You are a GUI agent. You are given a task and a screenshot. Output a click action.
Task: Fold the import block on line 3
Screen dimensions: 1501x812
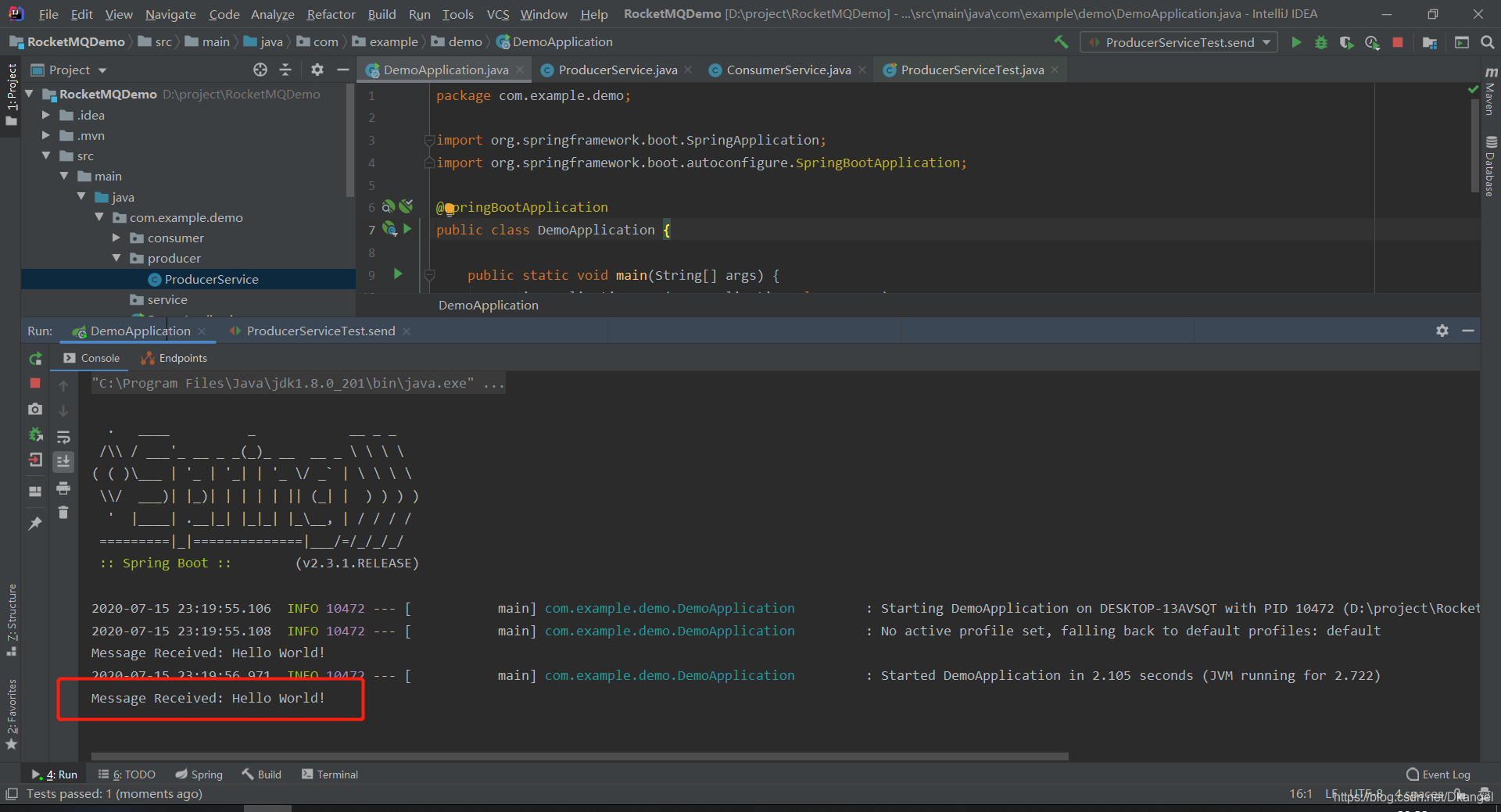coord(429,140)
